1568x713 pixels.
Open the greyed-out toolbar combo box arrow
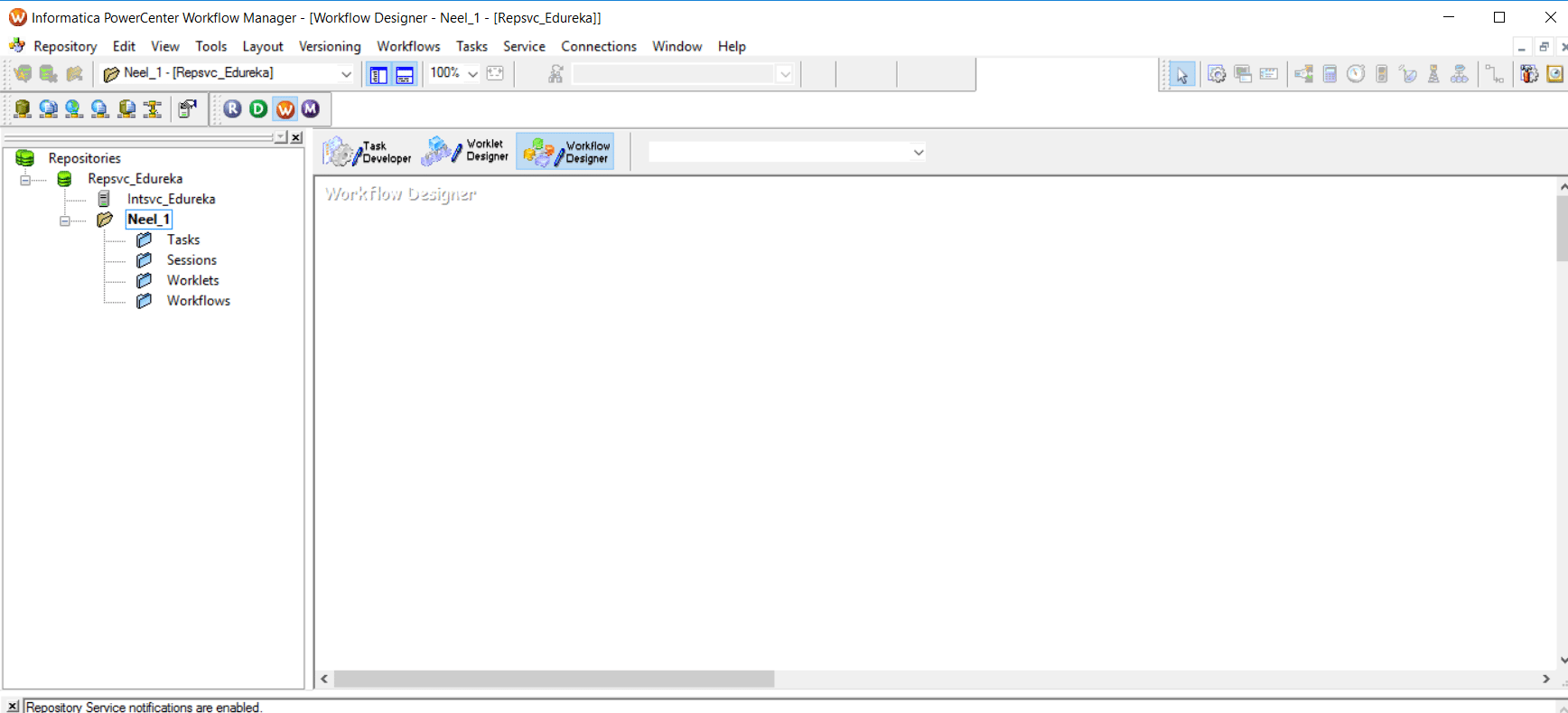pyautogui.click(x=785, y=74)
